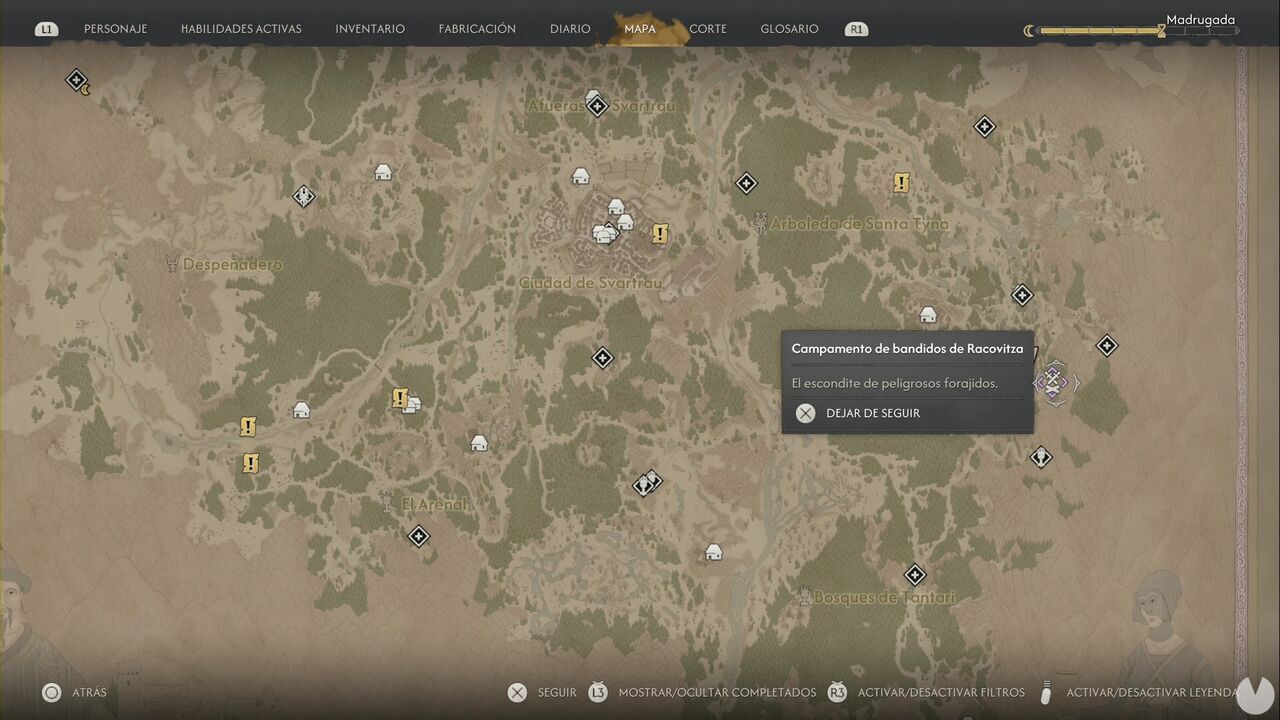Switch to HABILIDADES ACTIVAS tab
This screenshot has height=720, width=1280.
tap(241, 29)
